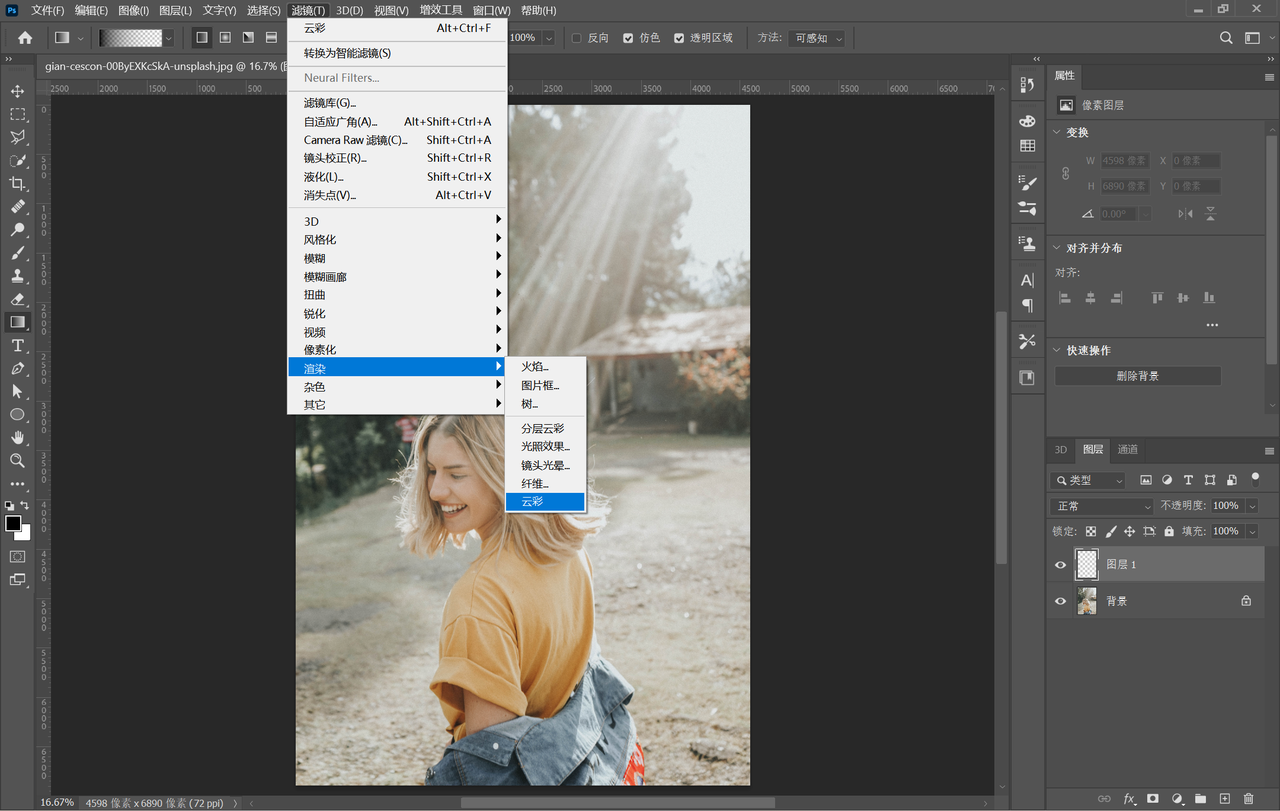Hide the 背景 layer visibility eye
This screenshot has height=811, width=1280.
tap(1060, 601)
